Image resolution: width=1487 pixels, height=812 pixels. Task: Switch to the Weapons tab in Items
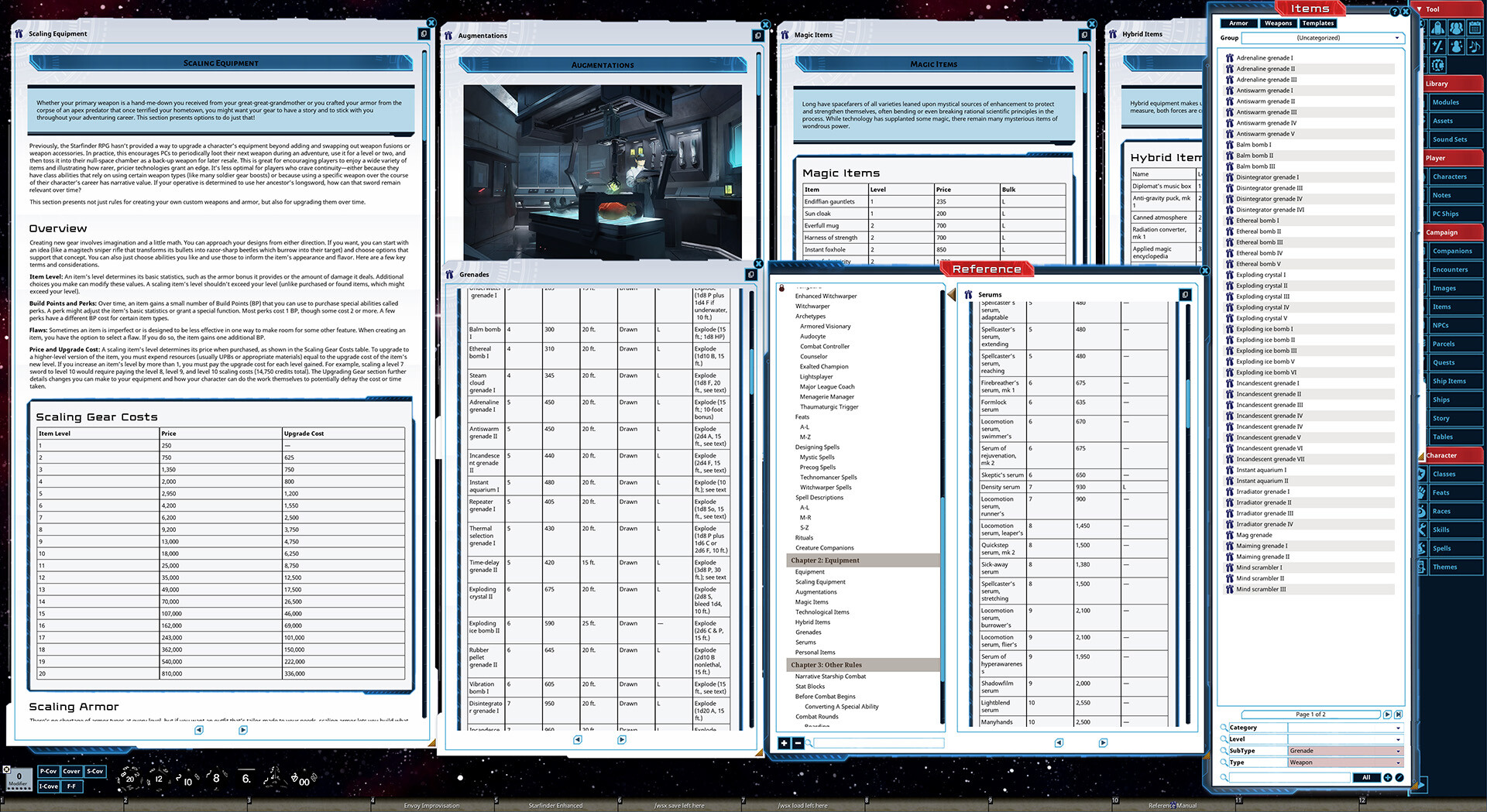1278,23
